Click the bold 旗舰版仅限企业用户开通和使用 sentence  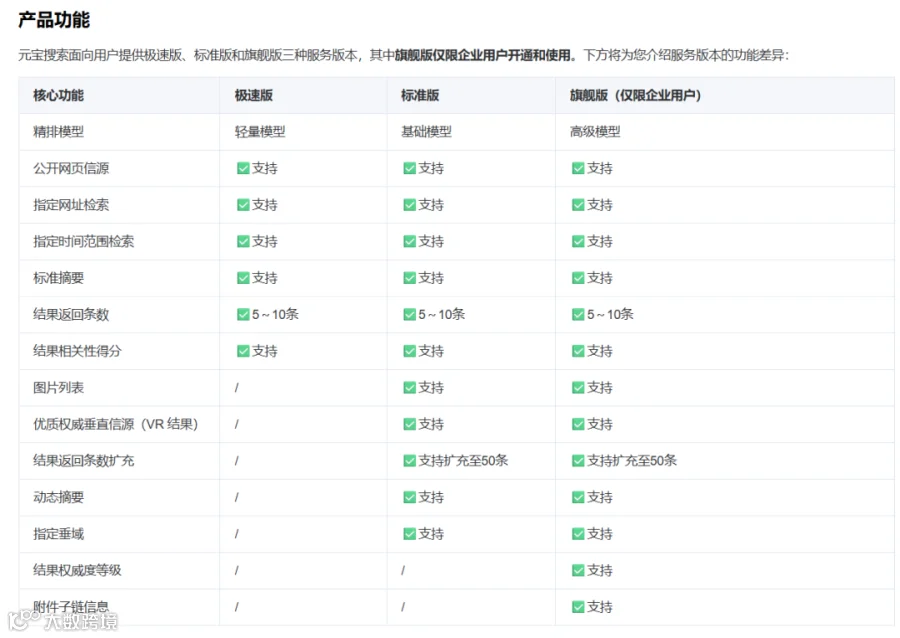[x=486, y=55]
